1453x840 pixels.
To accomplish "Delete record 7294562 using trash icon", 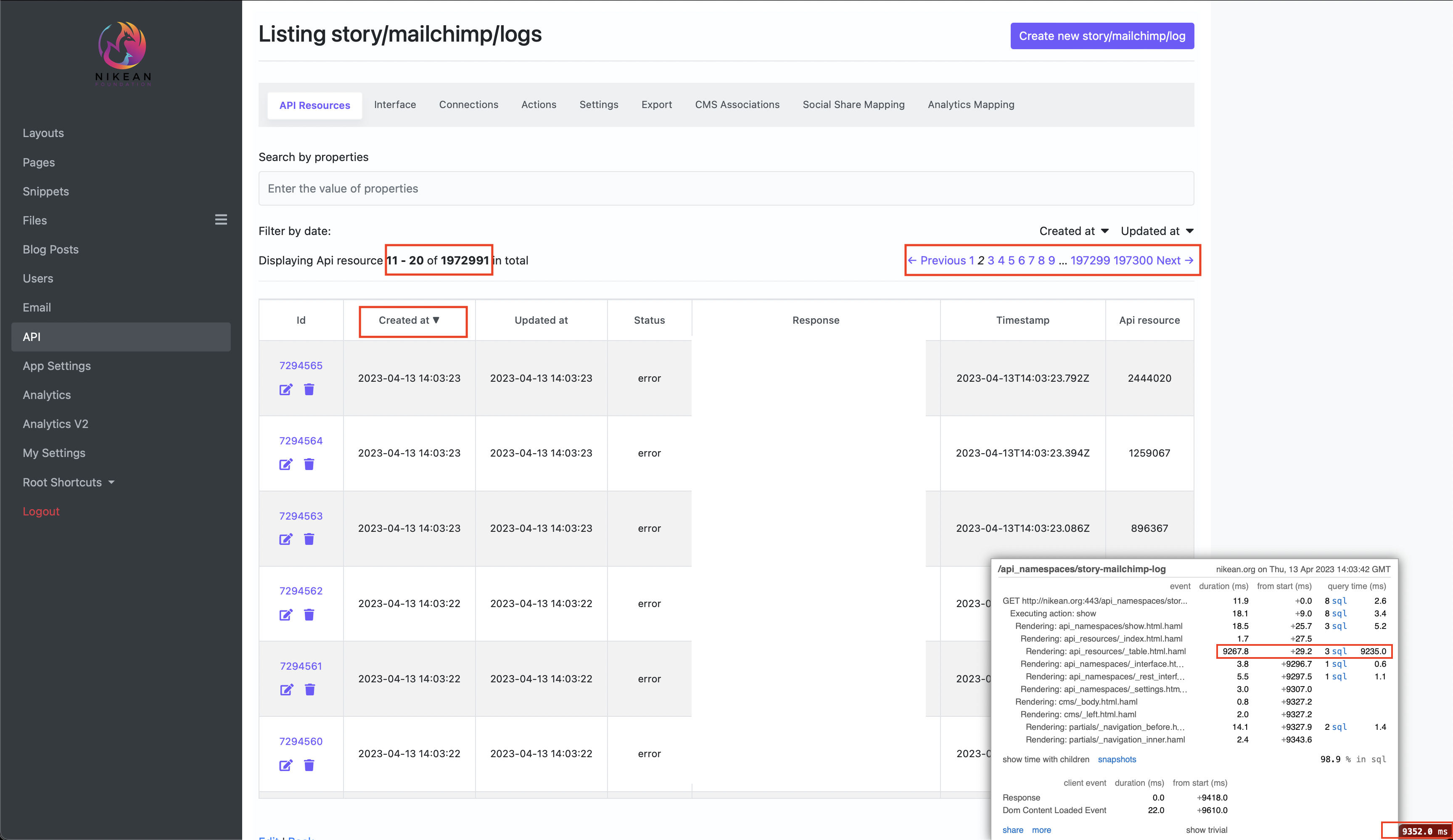I will click(309, 615).
